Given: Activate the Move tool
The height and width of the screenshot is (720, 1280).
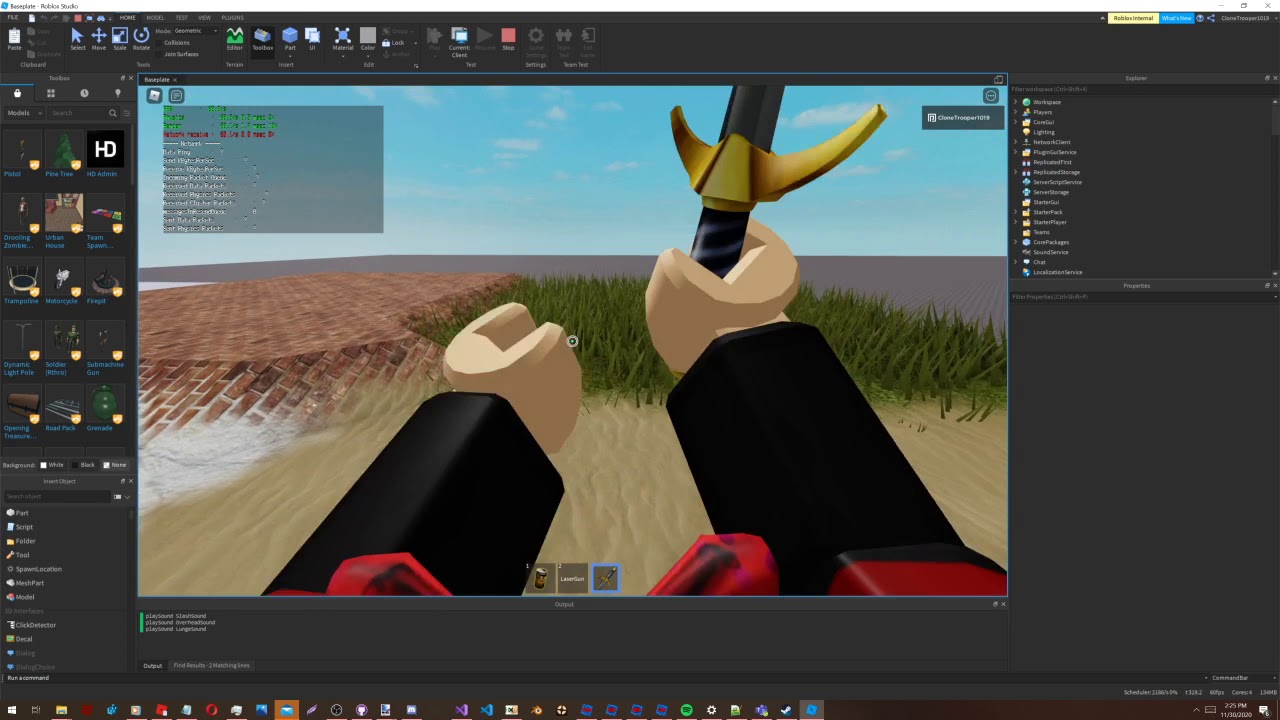Looking at the screenshot, I should (99, 37).
